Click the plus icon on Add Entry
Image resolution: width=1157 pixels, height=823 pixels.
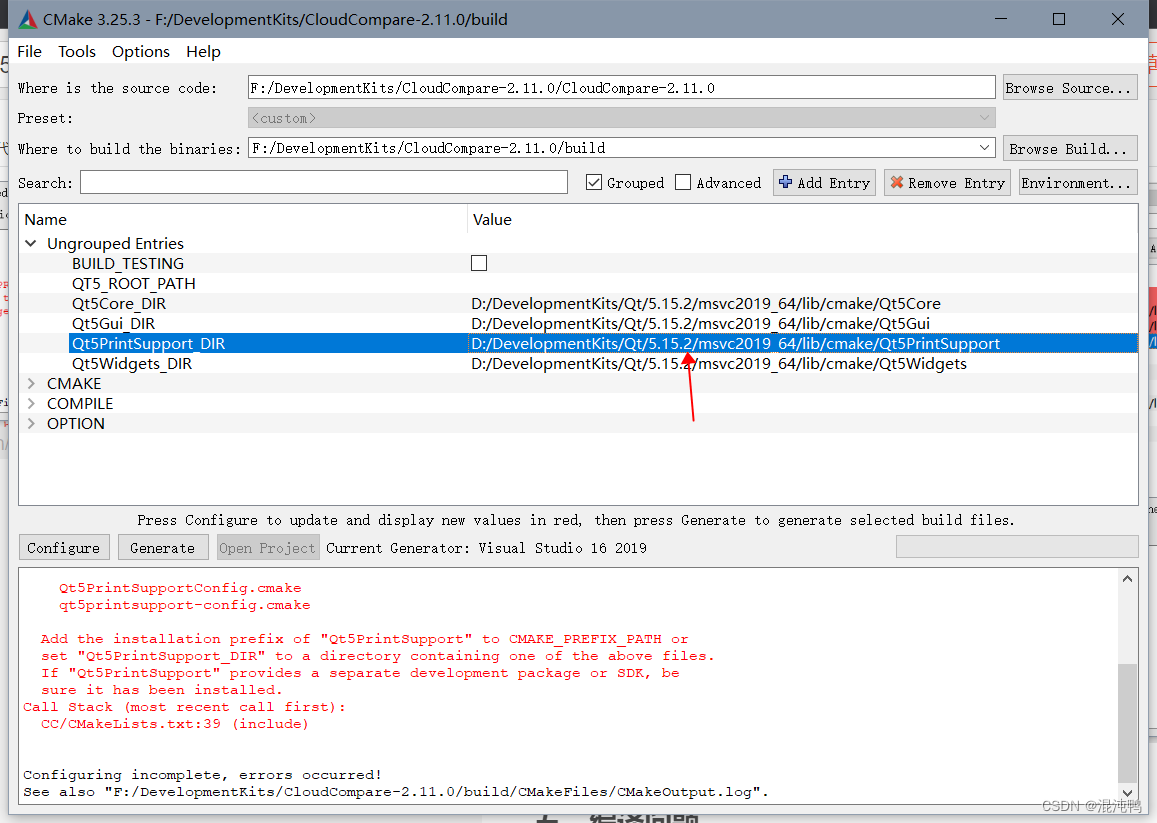coord(786,182)
